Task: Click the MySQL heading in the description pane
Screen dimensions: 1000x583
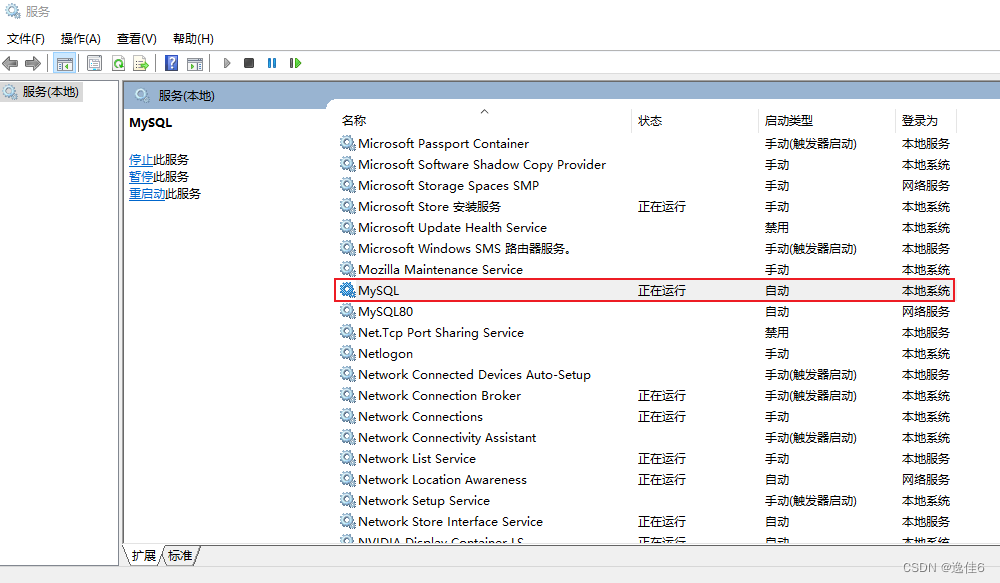Action: tap(151, 123)
